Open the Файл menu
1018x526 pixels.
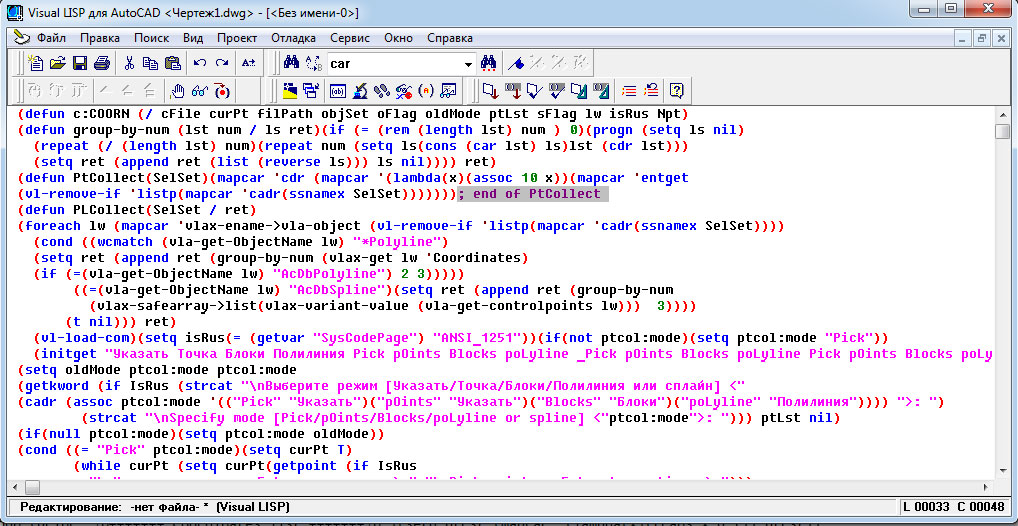click(x=51, y=38)
